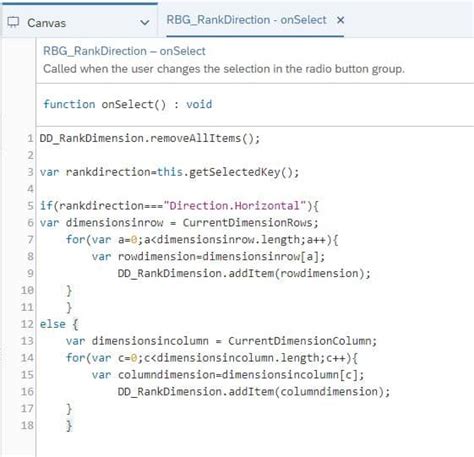
Task: Click the RBG_RankDirection – onSelect header title
Action: pyautogui.click(x=124, y=51)
